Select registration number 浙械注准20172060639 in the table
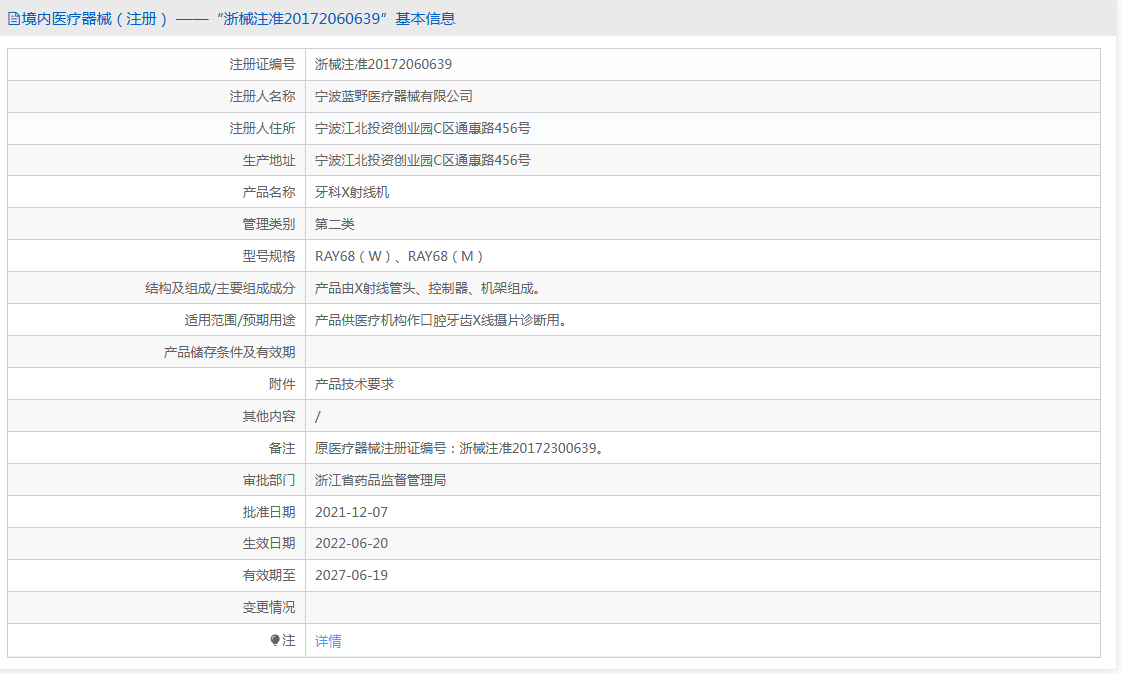Screen dimensions: 1122x674 [384, 64]
